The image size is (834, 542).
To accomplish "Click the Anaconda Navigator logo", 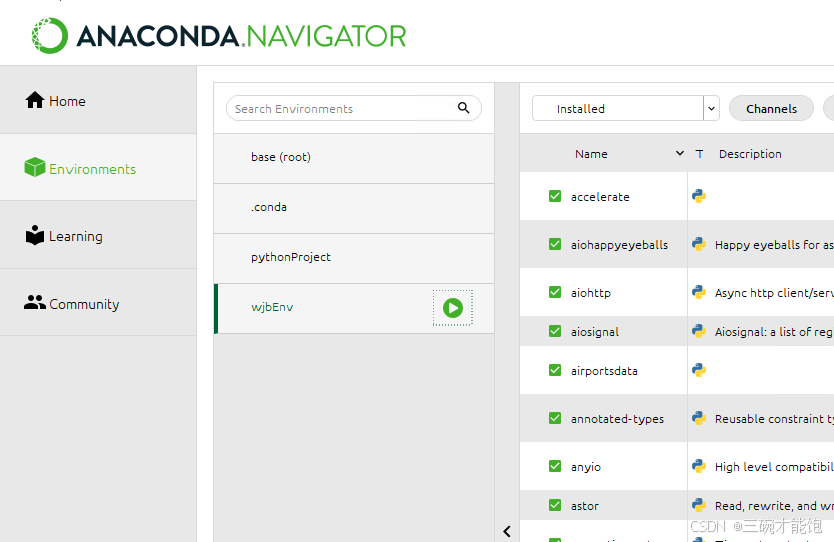I will [x=219, y=36].
